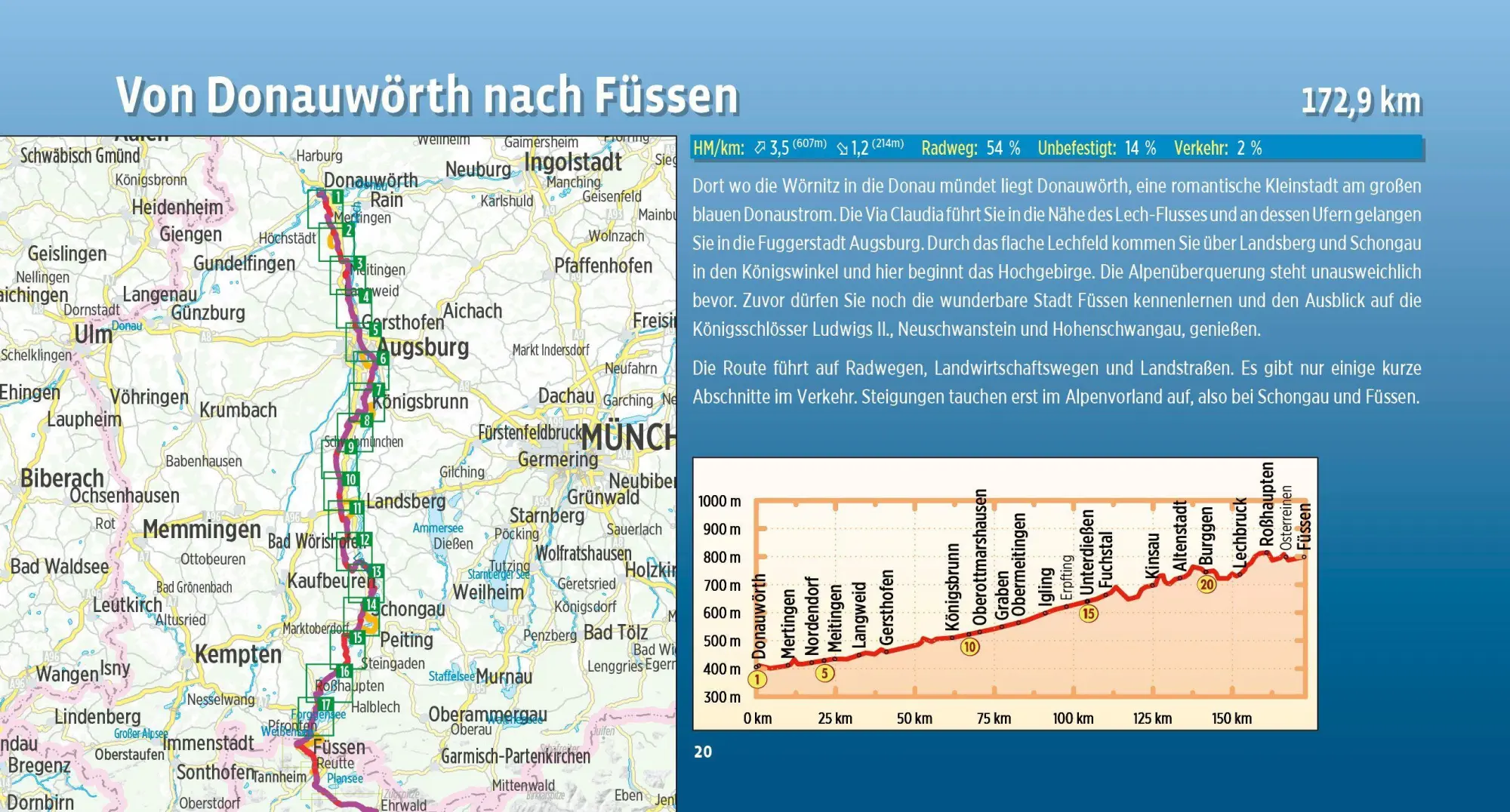Screen dimensions: 1510x812
Task: Select the Kempten label on the map
Action: (x=238, y=654)
